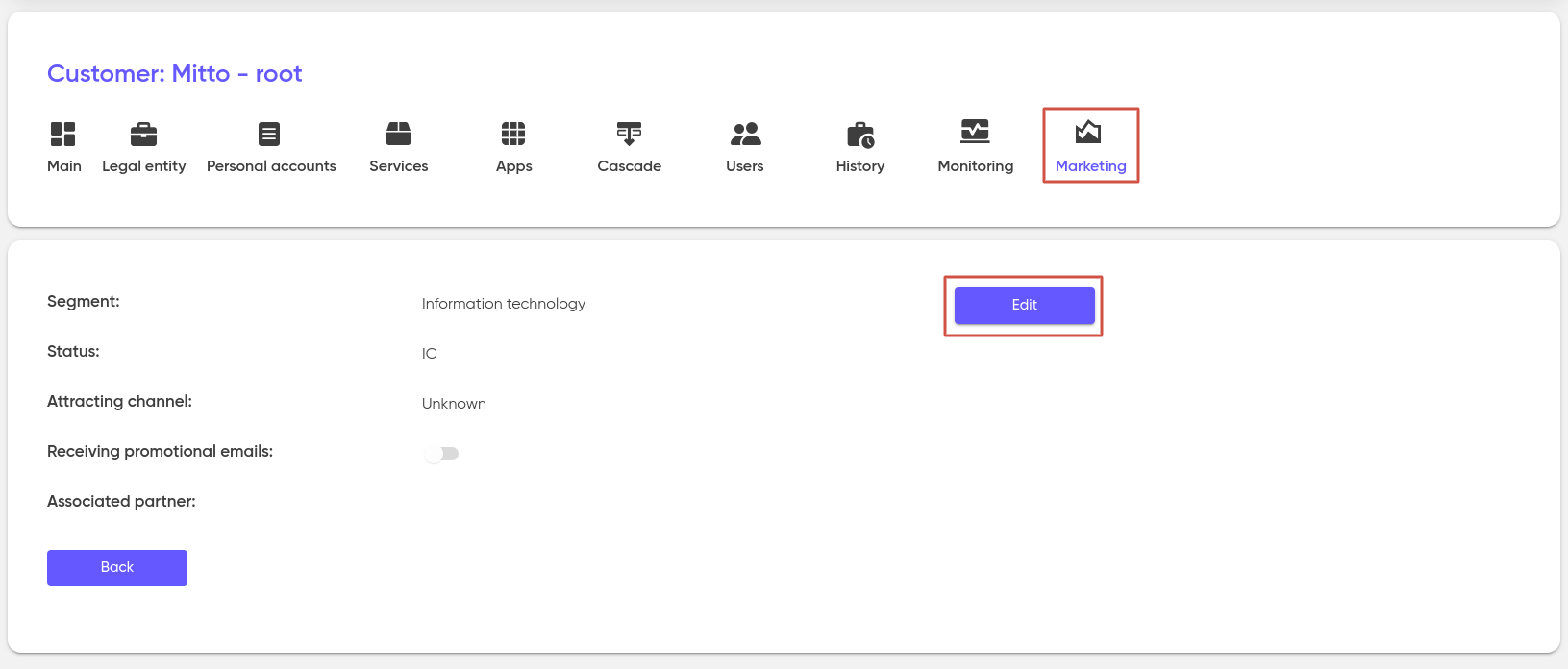Click the Users people icon
The height and width of the screenshot is (669, 1568).
(745, 134)
